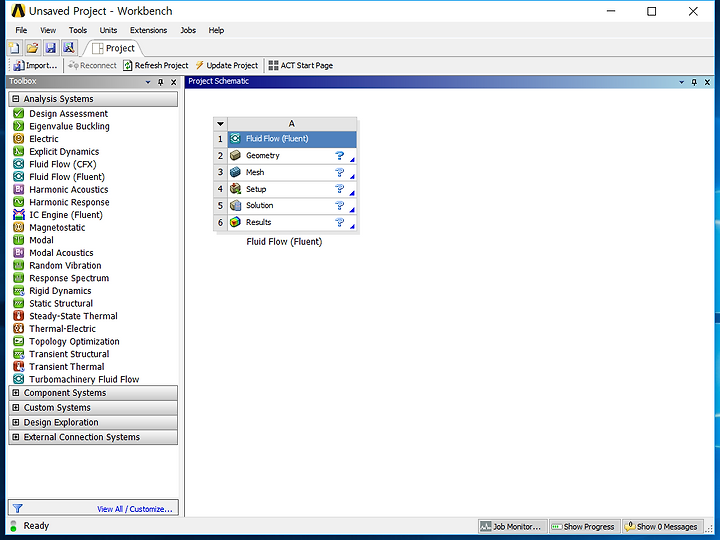
Task: Open the Tools menu
Action: tap(78, 30)
